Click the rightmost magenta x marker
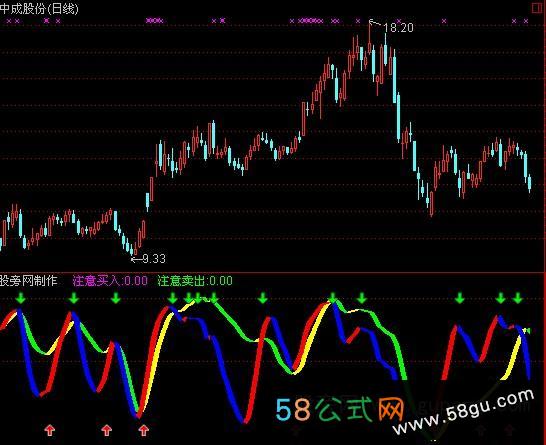The height and width of the screenshot is (445, 546). point(526,21)
